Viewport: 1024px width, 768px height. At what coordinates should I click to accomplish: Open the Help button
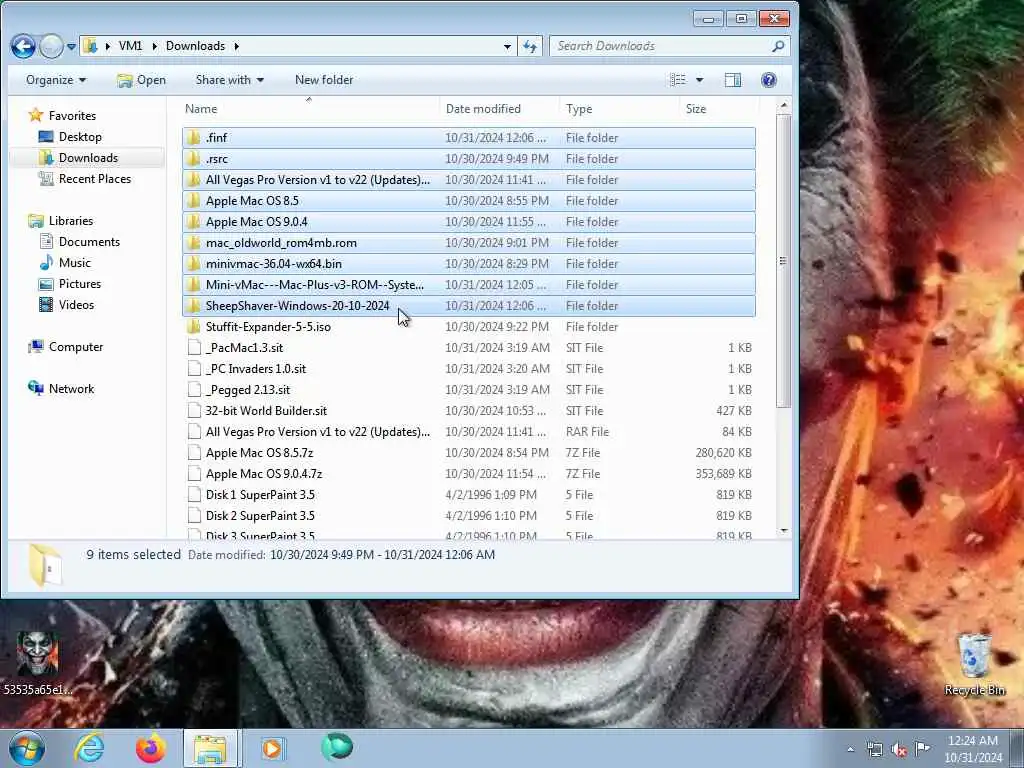point(769,80)
